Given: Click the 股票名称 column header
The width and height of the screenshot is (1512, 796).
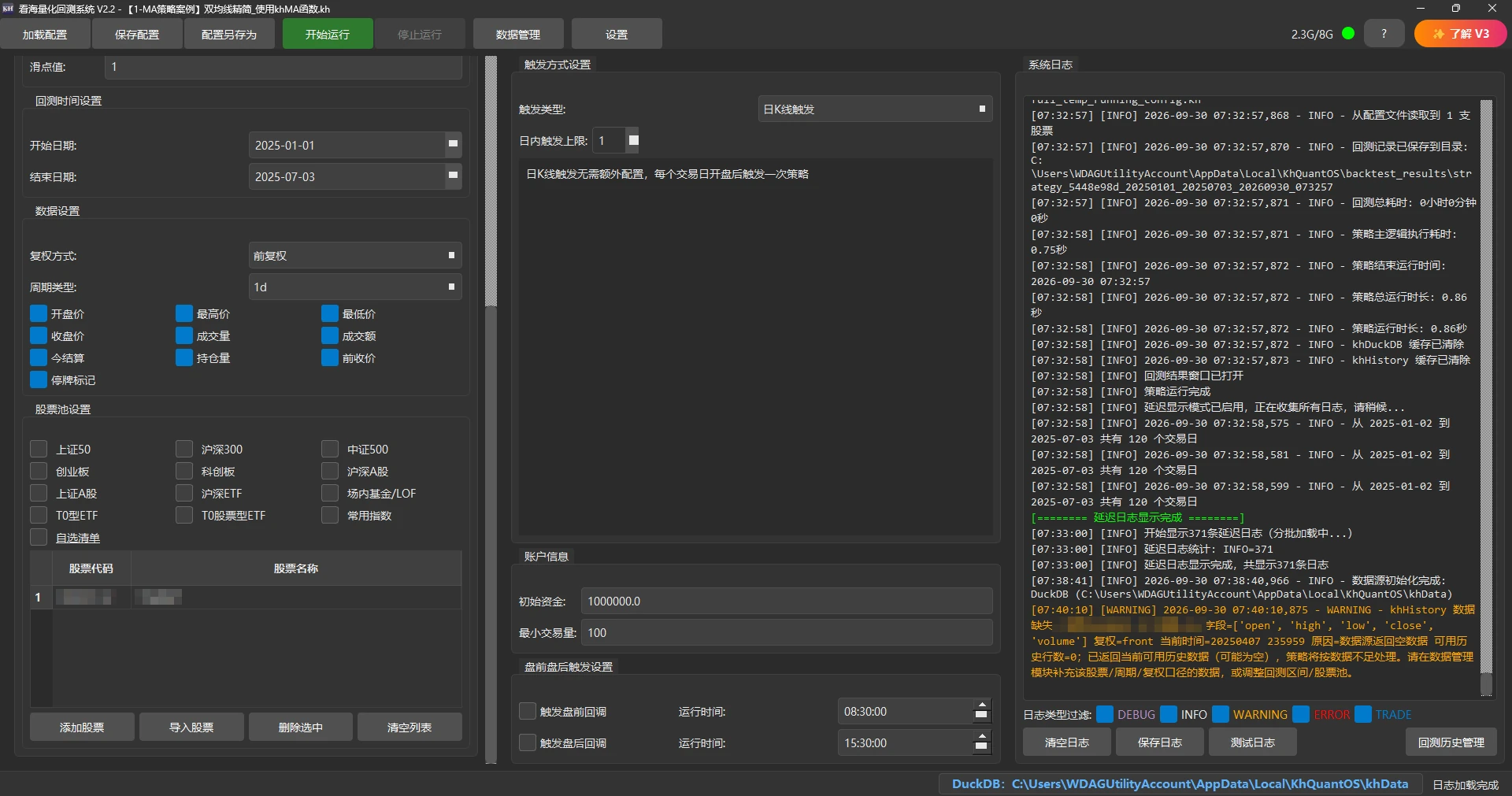Looking at the screenshot, I should tap(296, 568).
